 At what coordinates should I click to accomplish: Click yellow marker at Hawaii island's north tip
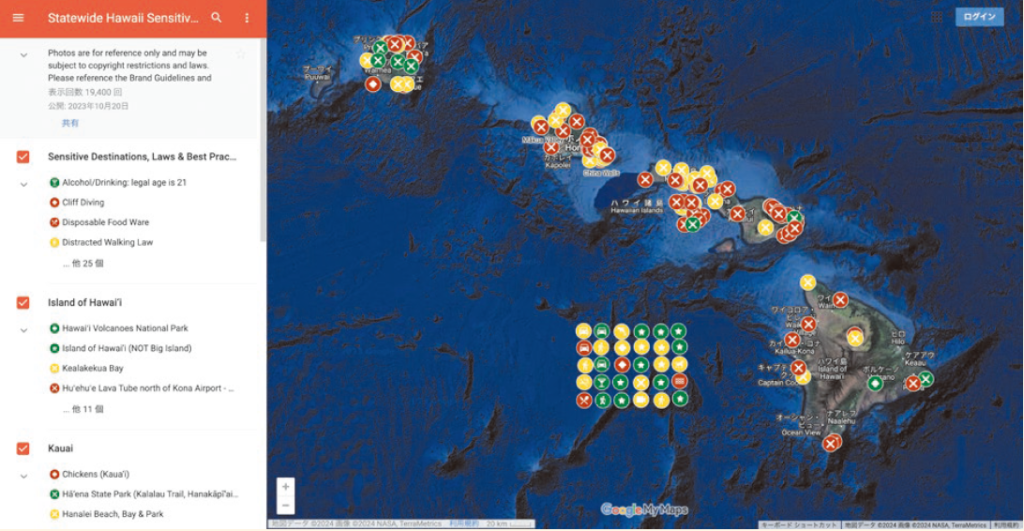pos(808,282)
